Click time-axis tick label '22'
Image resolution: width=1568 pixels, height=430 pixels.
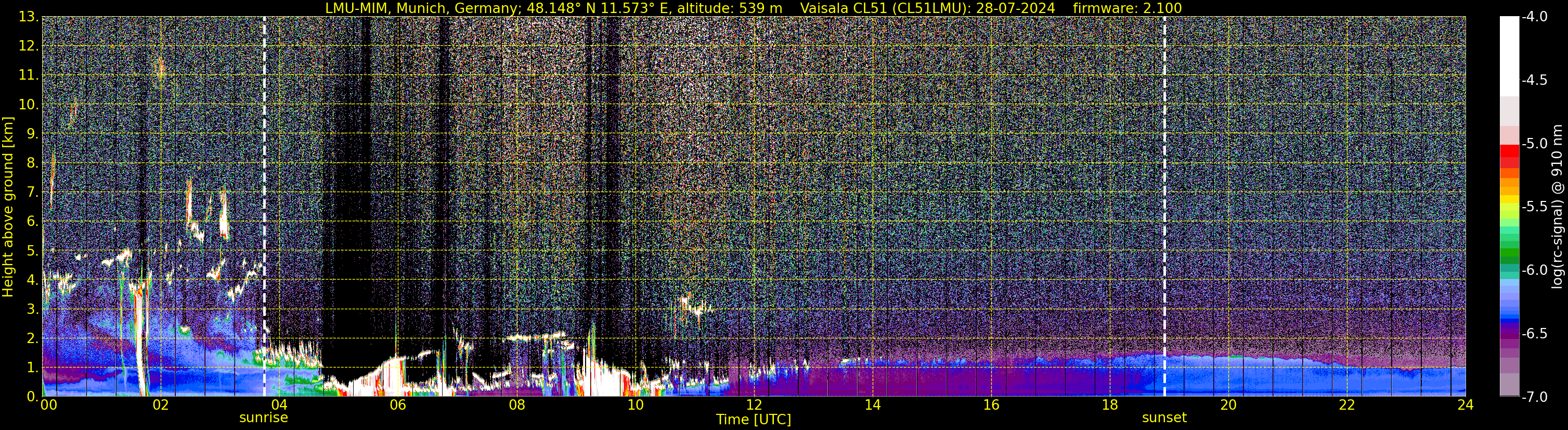click(1347, 405)
